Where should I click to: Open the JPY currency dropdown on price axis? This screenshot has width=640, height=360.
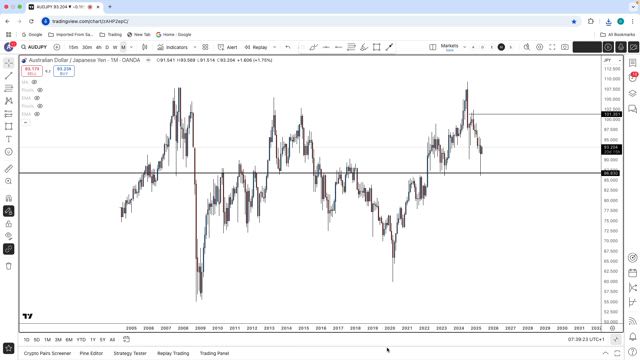[613, 60]
